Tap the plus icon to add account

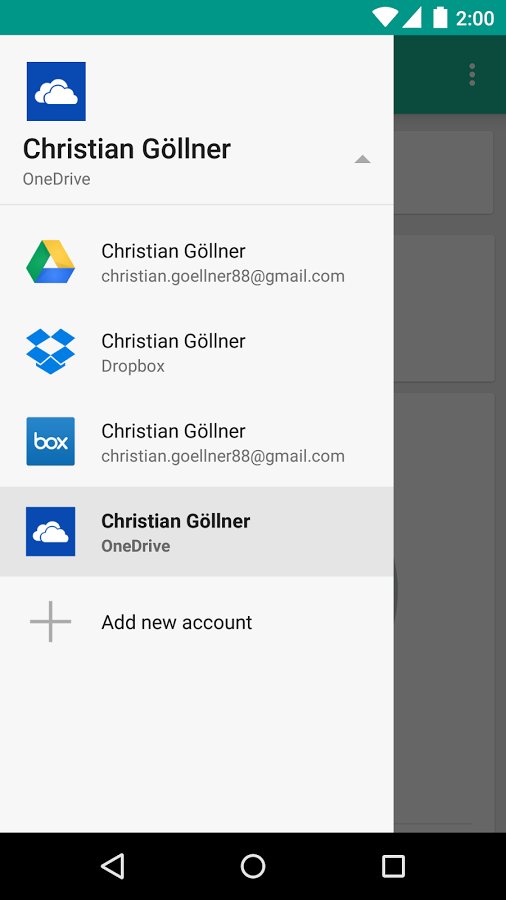point(50,622)
